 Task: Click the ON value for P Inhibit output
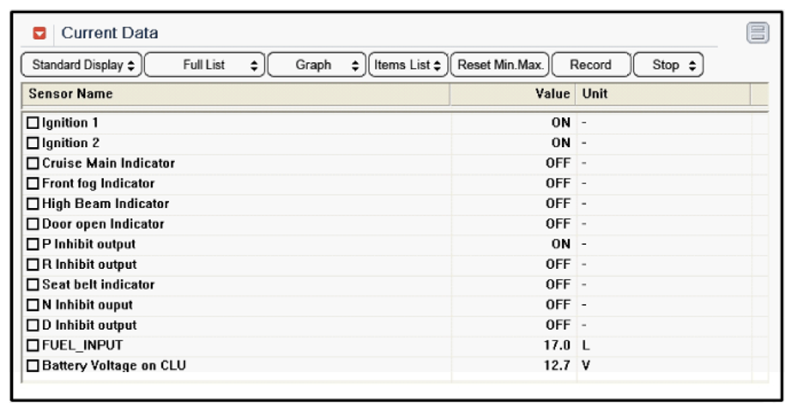click(561, 244)
